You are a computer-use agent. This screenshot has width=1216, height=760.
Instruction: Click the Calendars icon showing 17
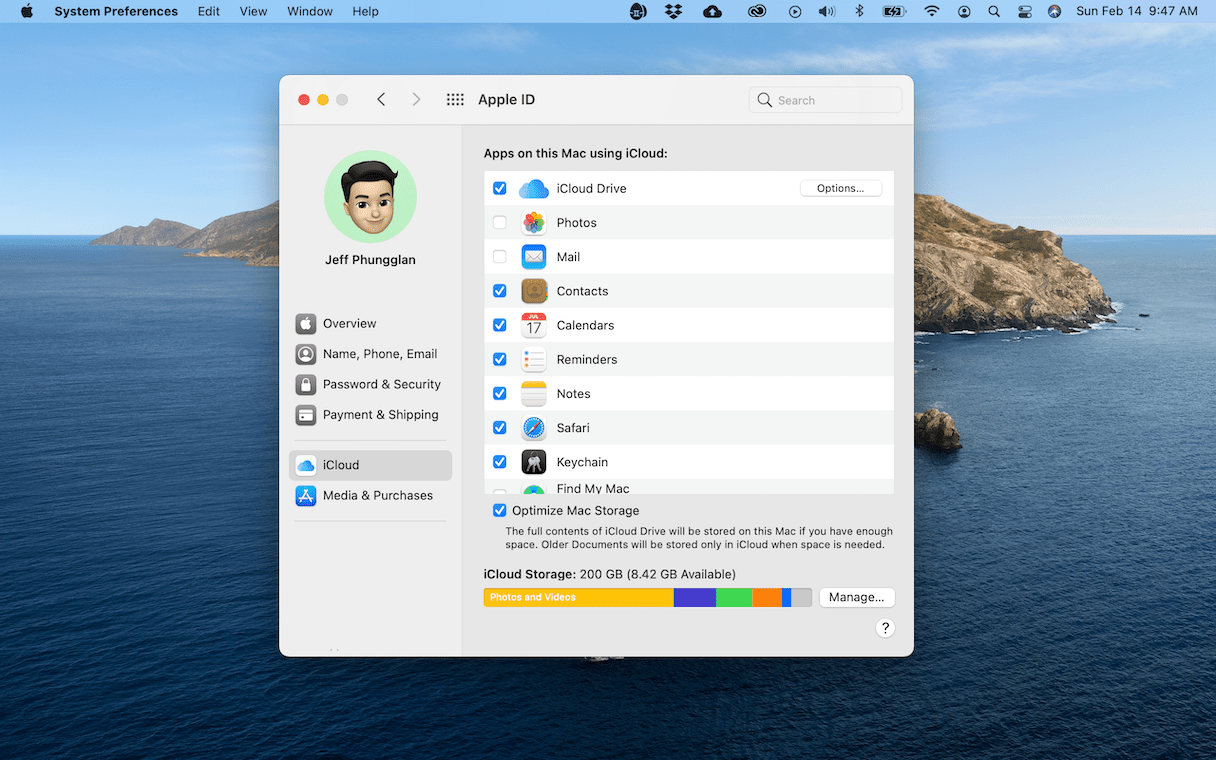pyautogui.click(x=534, y=325)
